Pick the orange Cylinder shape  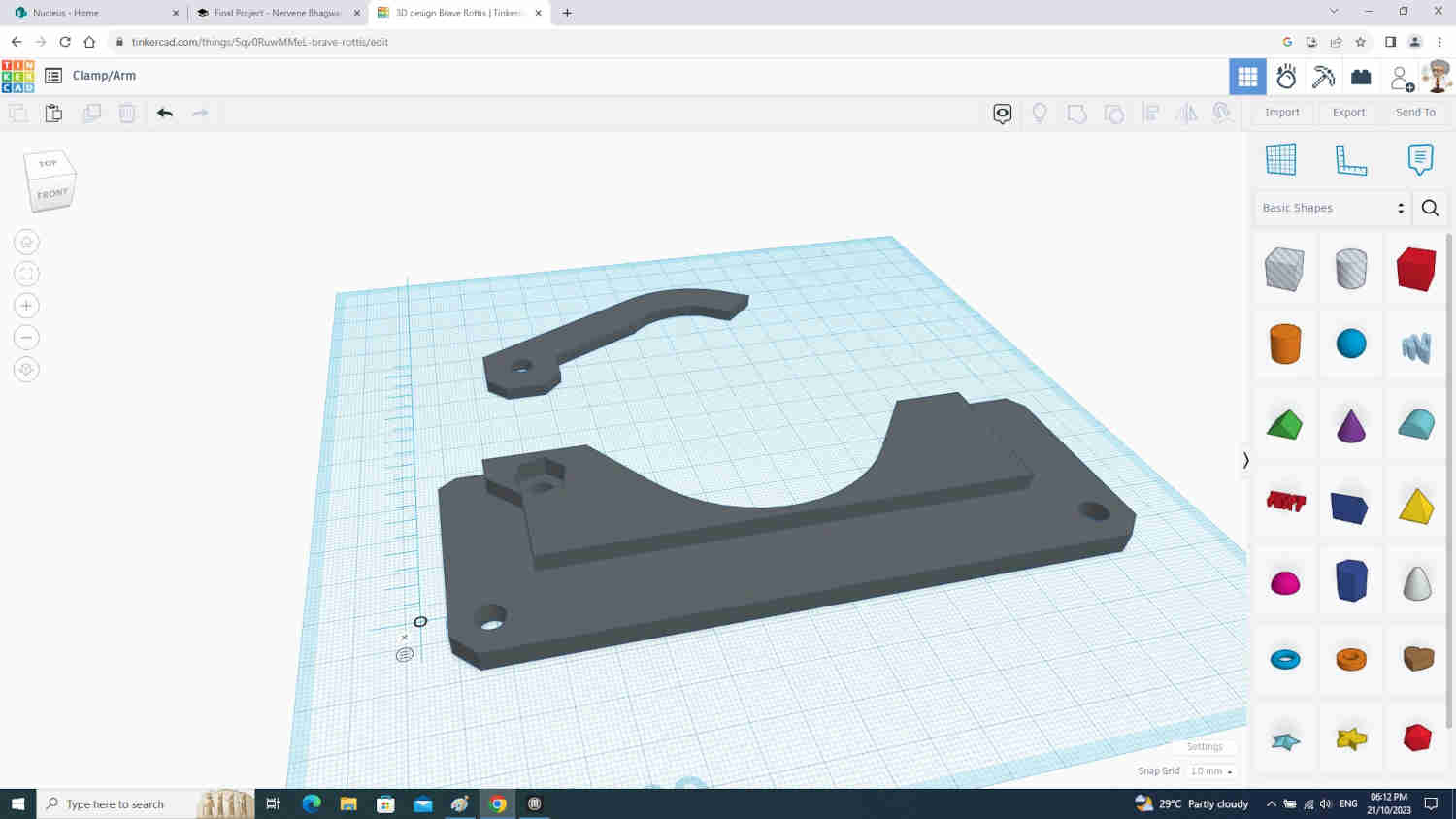click(x=1284, y=344)
